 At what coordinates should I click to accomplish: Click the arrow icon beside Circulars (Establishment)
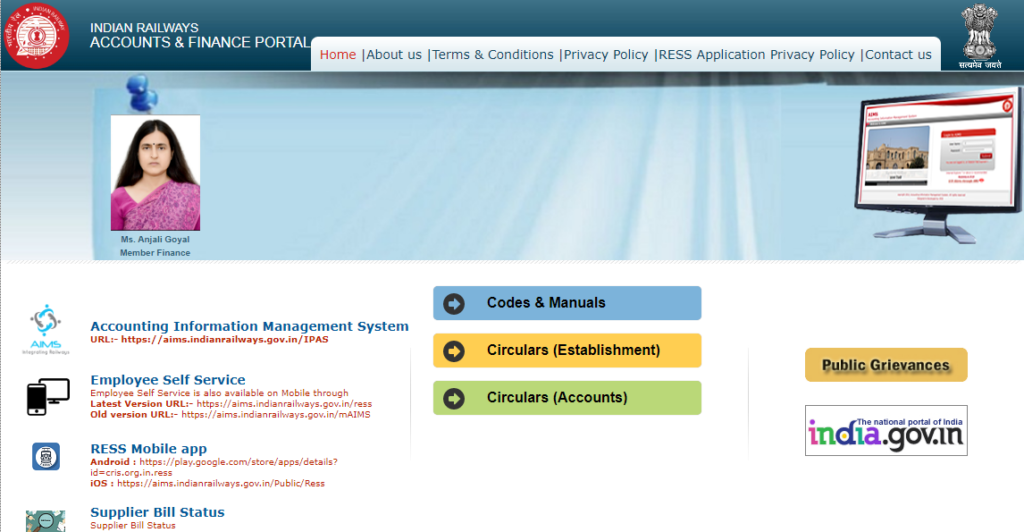tap(454, 351)
